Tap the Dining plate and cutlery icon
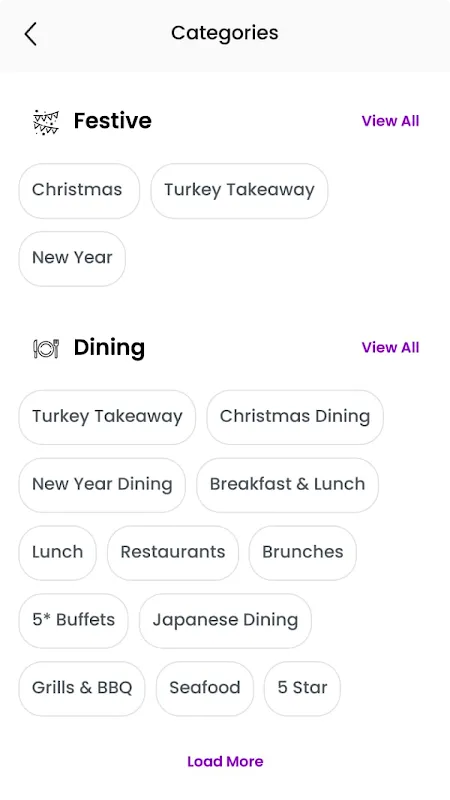The image size is (450, 800). (46, 348)
